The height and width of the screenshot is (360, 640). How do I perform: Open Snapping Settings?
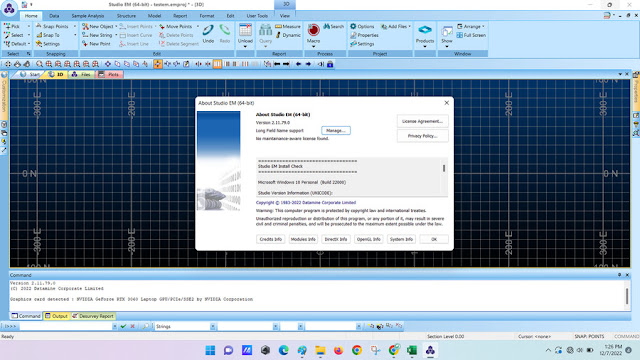coord(48,44)
